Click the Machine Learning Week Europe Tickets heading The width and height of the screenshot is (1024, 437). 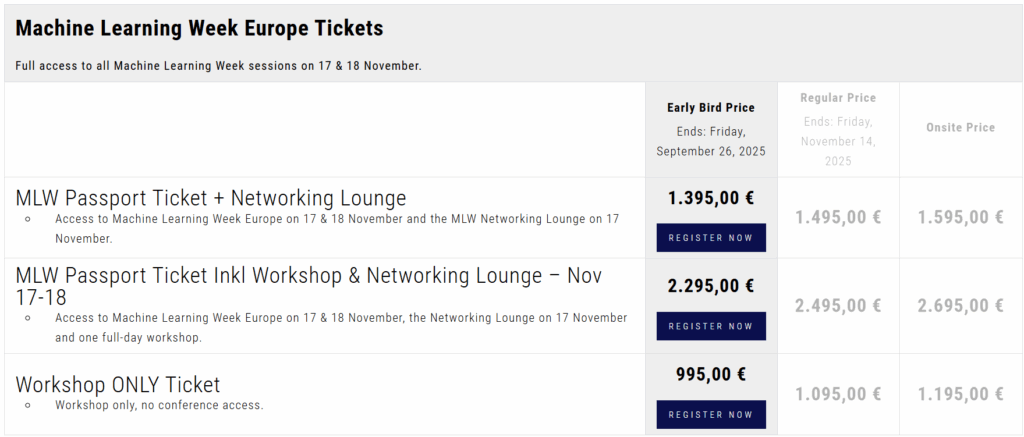click(x=199, y=28)
